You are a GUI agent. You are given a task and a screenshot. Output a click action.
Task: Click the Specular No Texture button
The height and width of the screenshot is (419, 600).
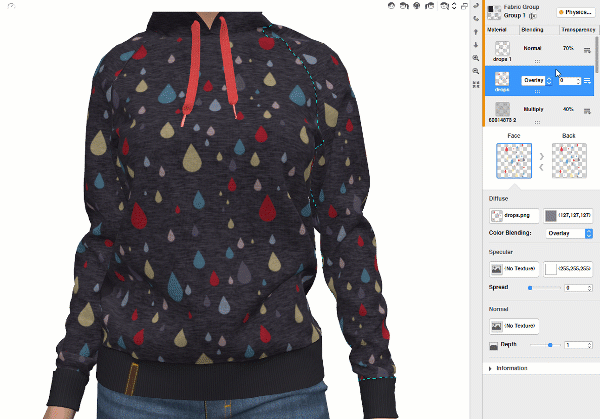click(x=514, y=269)
